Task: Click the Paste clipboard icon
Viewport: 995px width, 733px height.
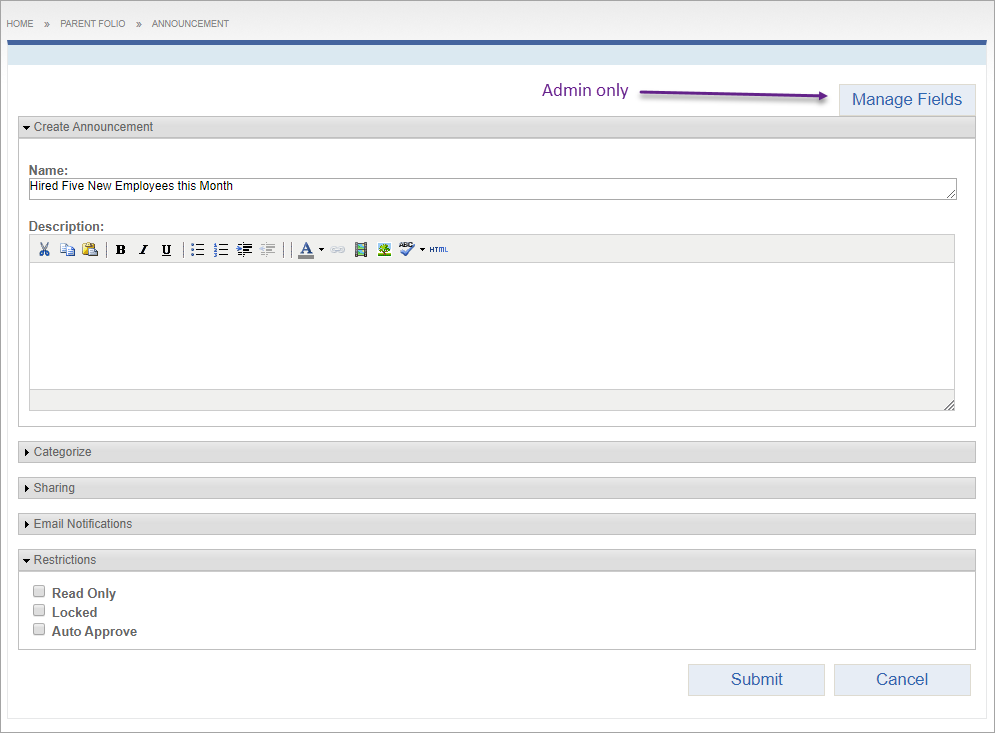Action: 89,249
